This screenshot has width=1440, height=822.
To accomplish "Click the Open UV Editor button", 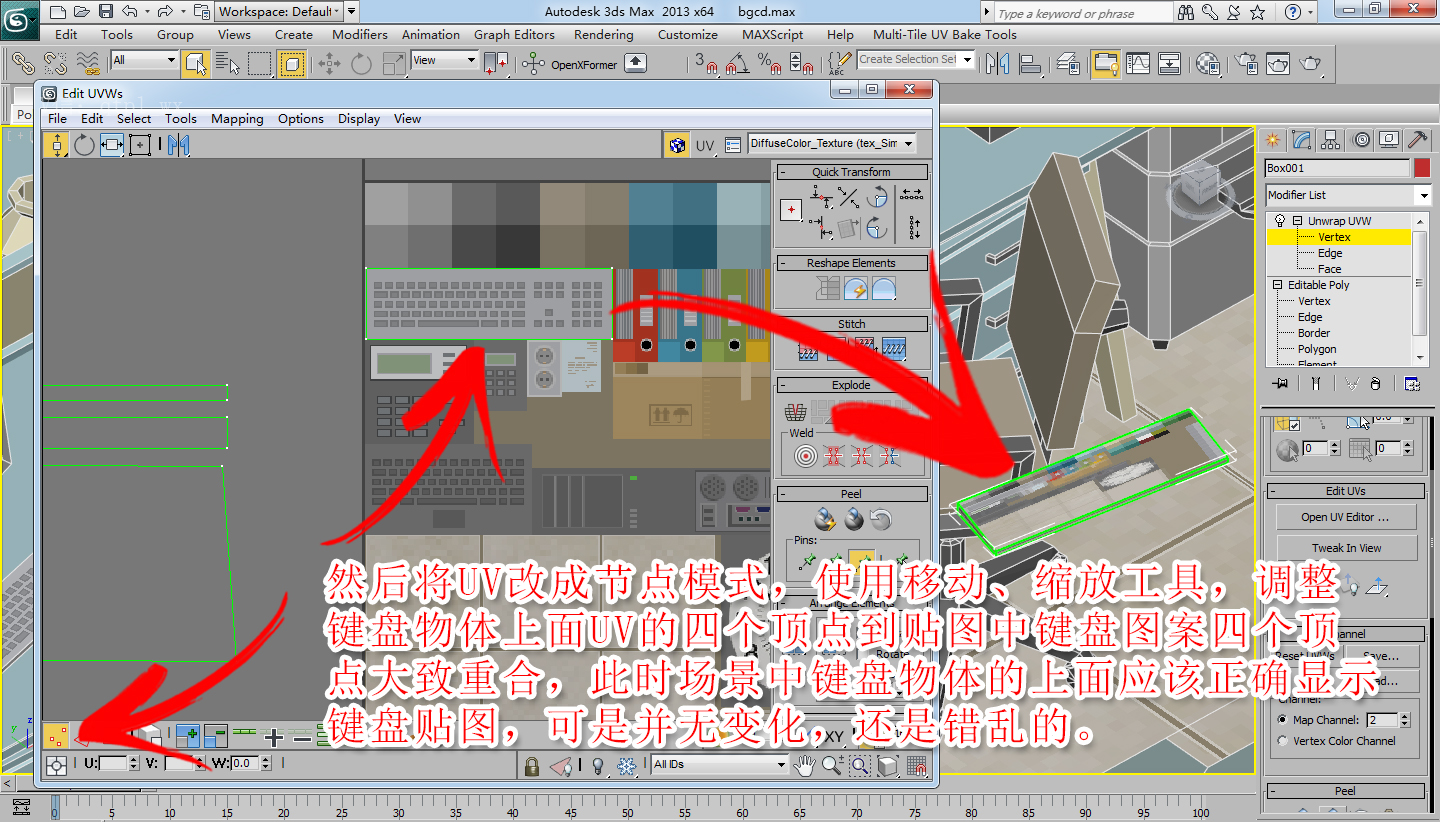I will click(x=1345, y=516).
